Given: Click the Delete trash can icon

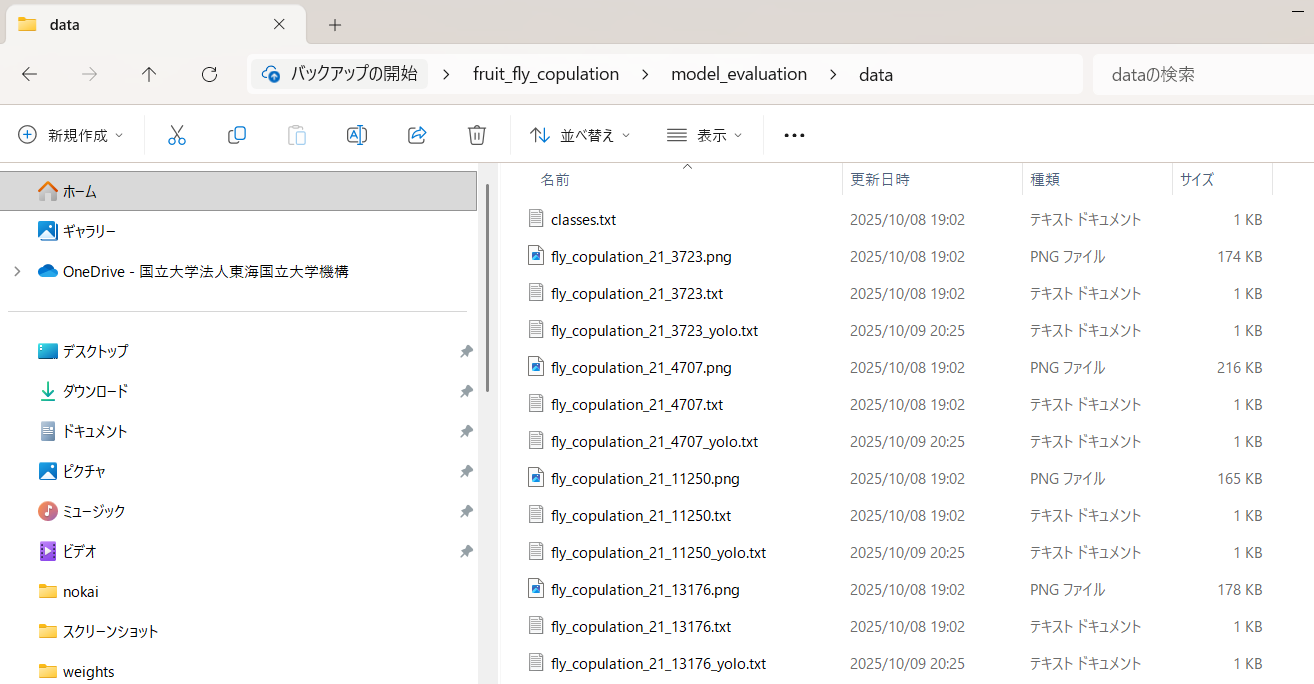Looking at the screenshot, I should tap(477, 135).
